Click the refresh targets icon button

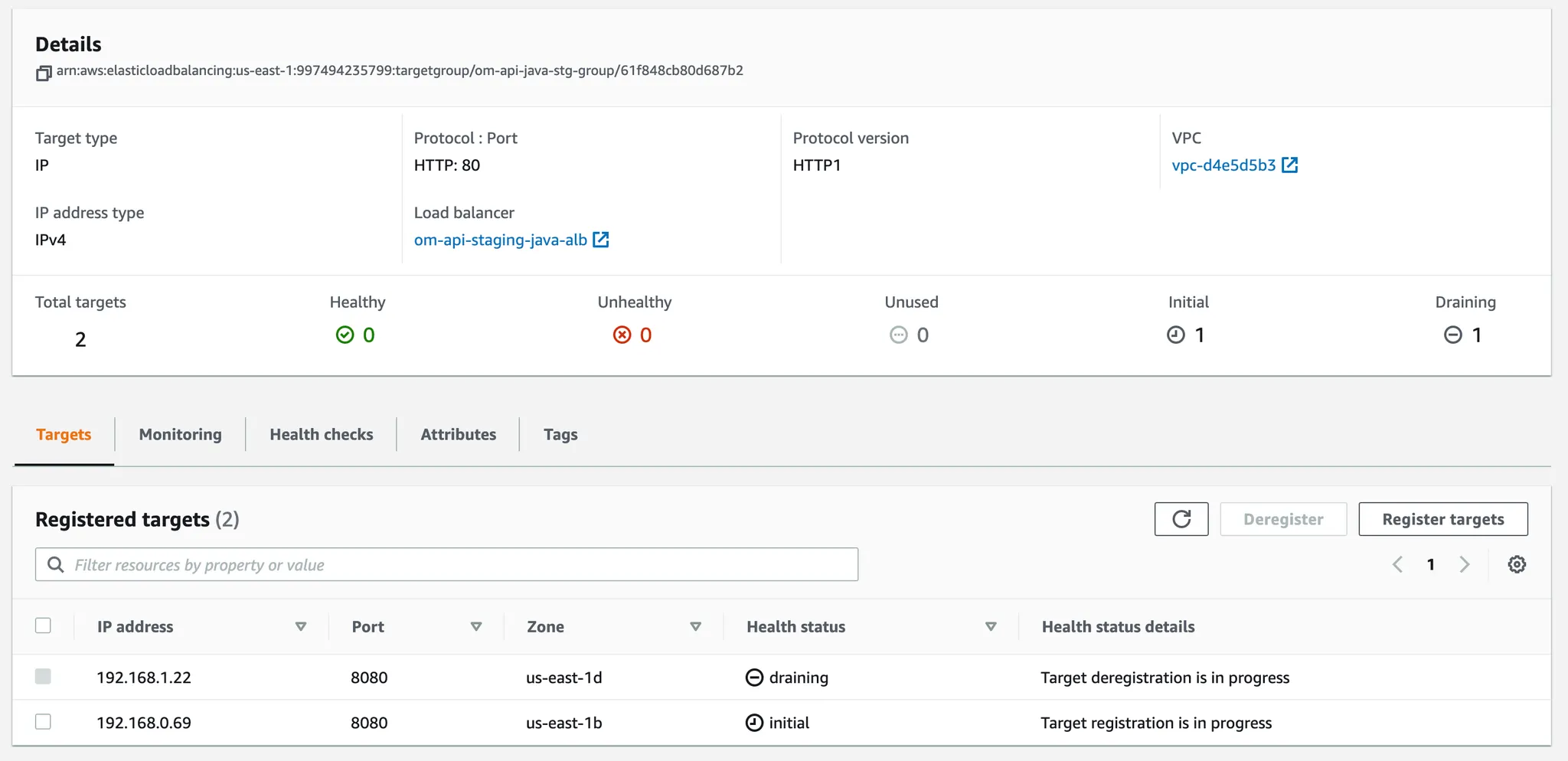(x=1181, y=519)
